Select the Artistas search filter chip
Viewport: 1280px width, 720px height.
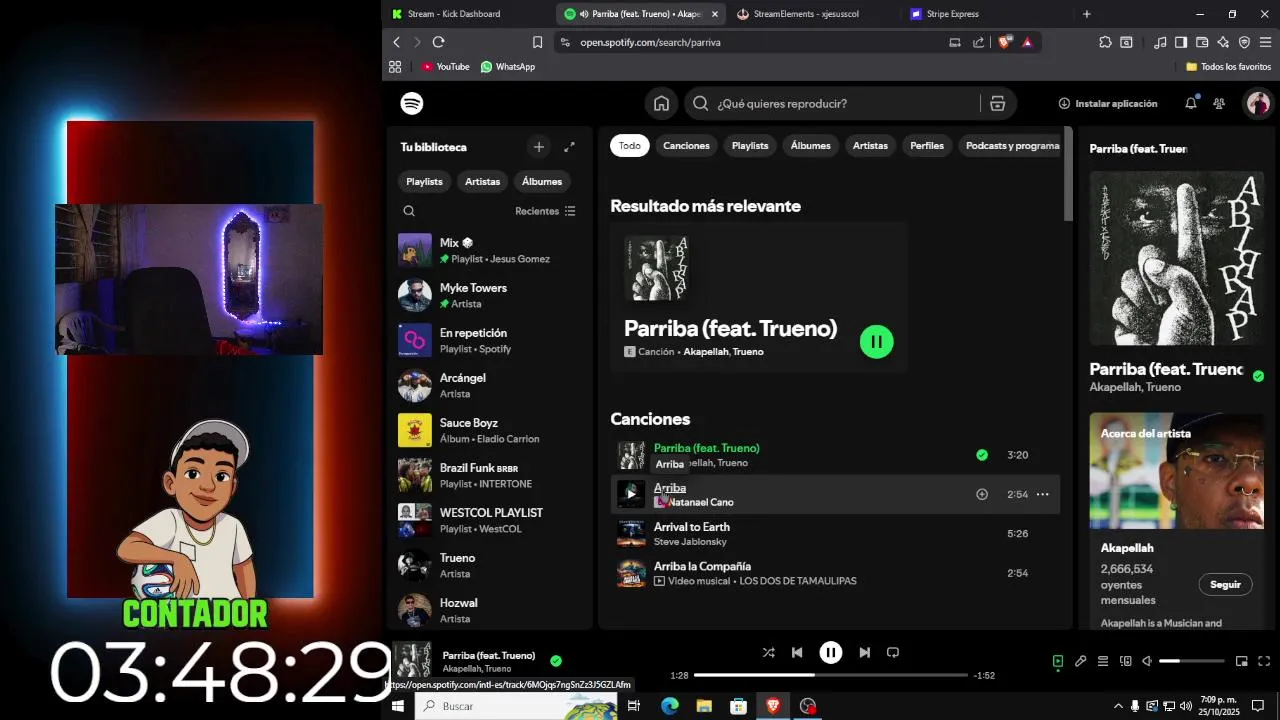870,146
